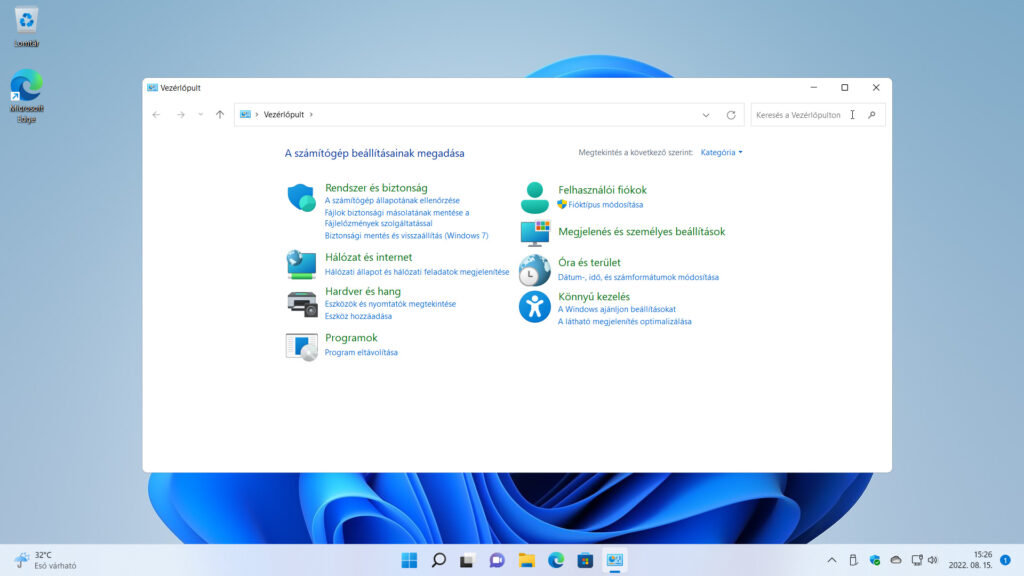Expand the address bar history dropdown

(x=706, y=115)
